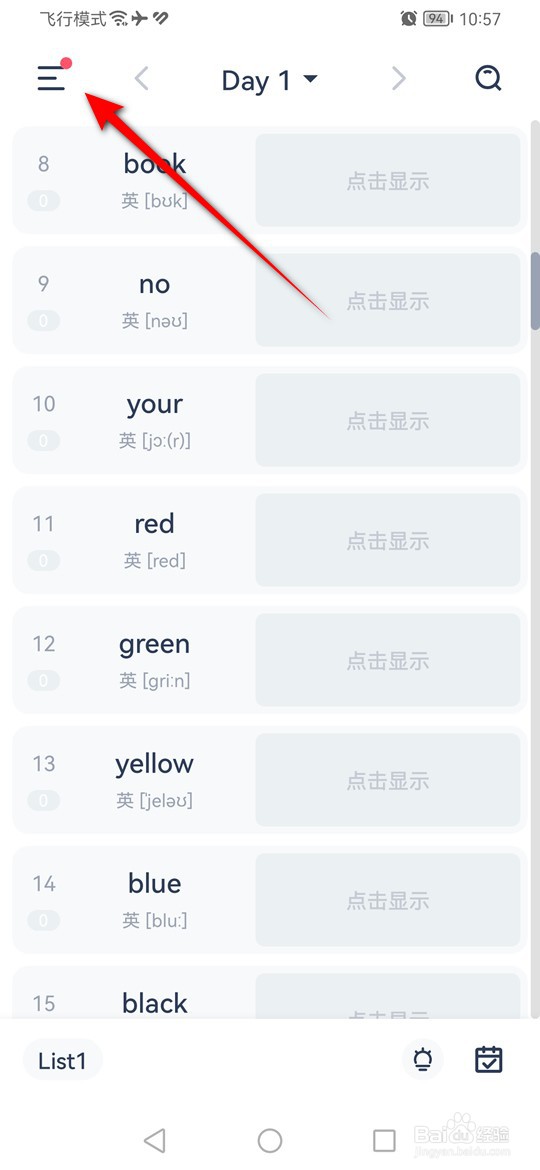Open the List1 selector
The height and width of the screenshot is (1170, 540).
point(63,1061)
